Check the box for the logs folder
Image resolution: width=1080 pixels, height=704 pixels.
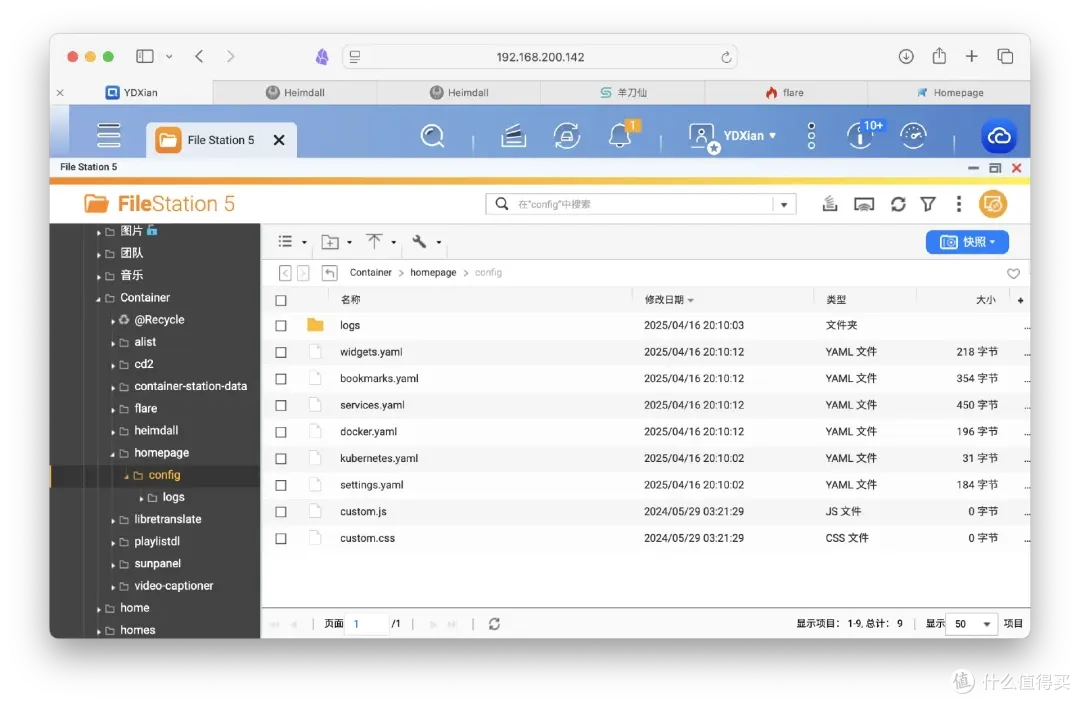pos(281,326)
